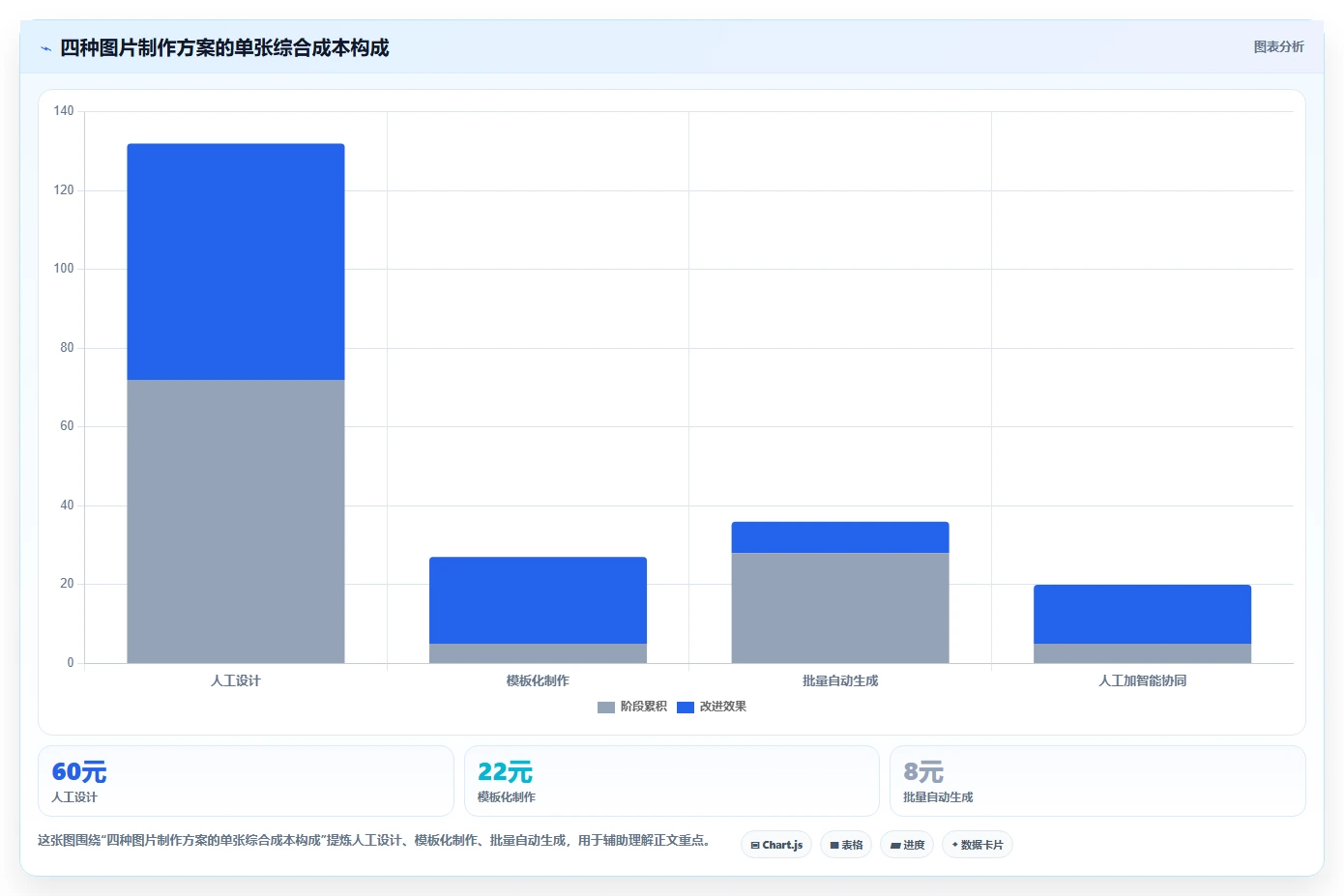Viewport: 1344px width, 896px height.
Task: Click the blue segment of 人工加智能协同 bar
Action: (1142, 614)
